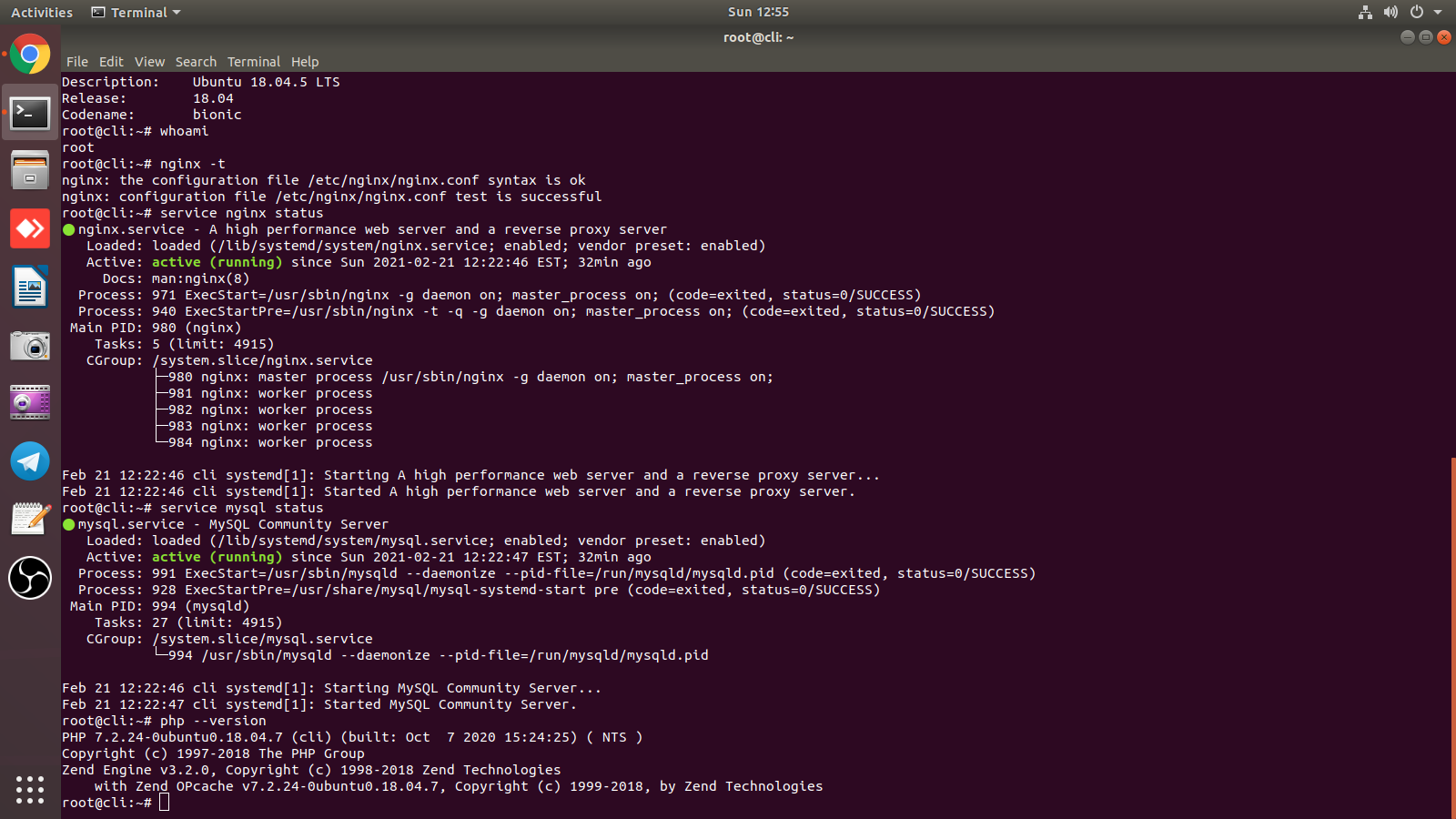Click 'Zend Engine v3.2.0' line

point(311,770)
